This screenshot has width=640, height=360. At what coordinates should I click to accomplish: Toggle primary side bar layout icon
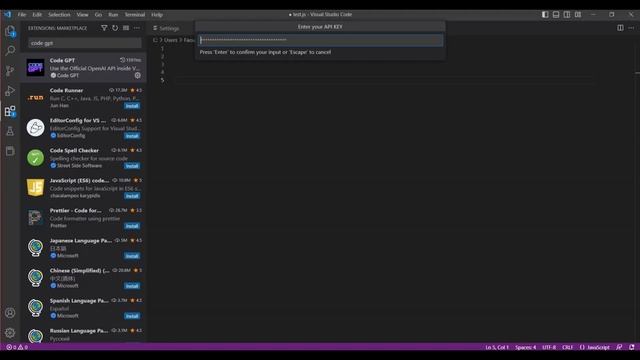[545, 14]
